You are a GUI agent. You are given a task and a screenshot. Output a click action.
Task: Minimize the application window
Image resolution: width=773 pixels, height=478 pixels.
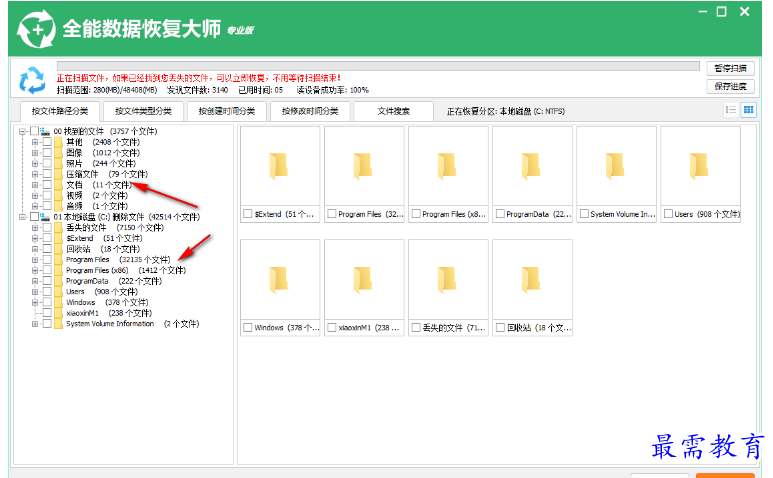click(703, 12)
